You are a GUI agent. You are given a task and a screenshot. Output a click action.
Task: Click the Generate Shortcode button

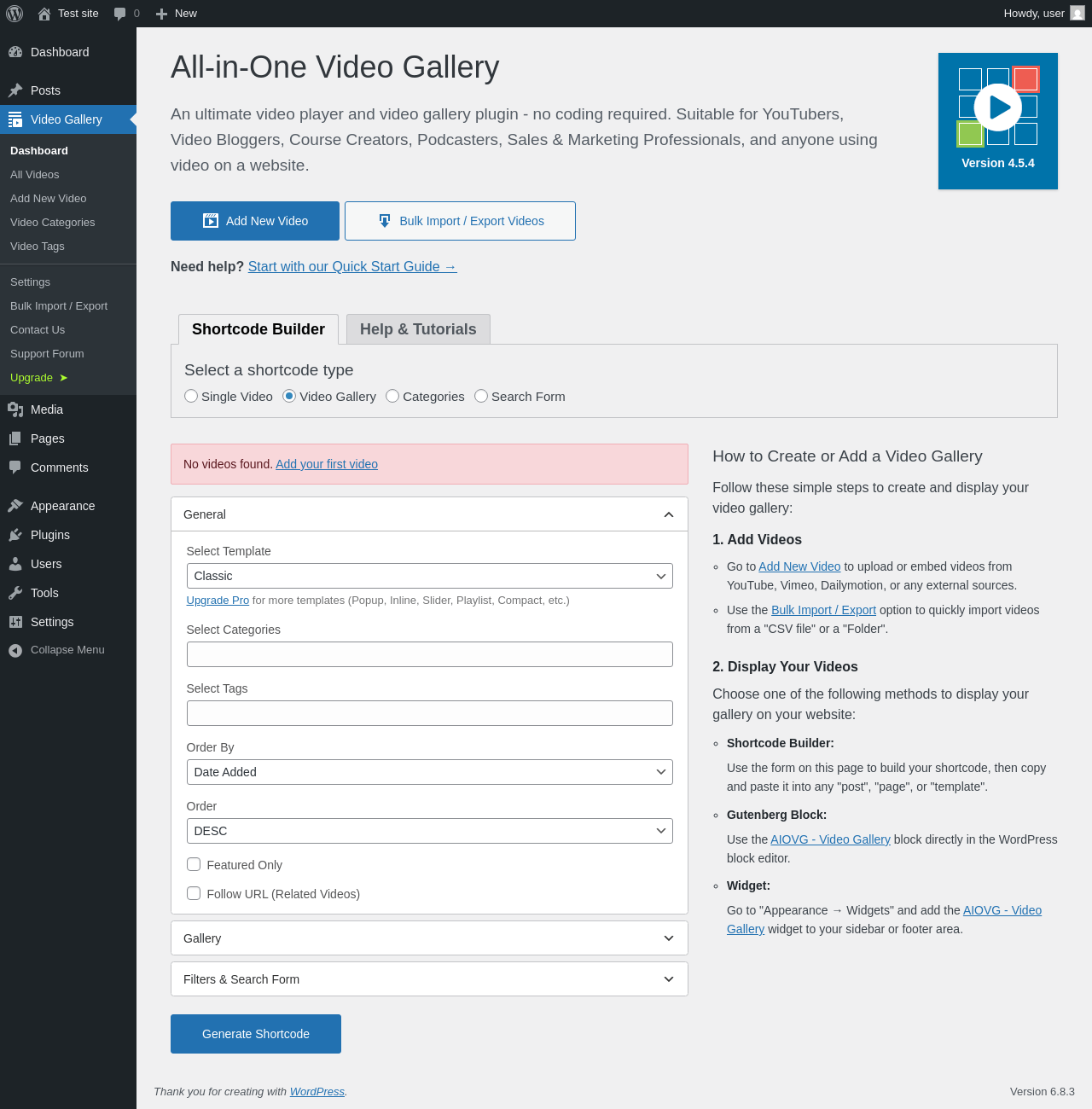point(256,1034)
